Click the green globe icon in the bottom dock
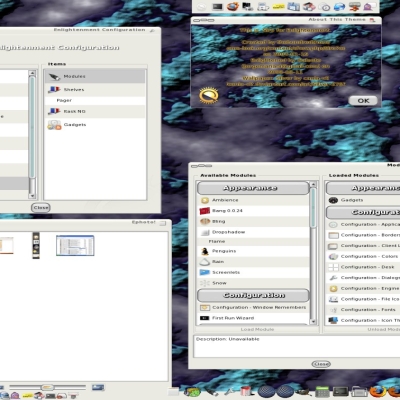This screenshot has width=400, height=400. (192, 392)
